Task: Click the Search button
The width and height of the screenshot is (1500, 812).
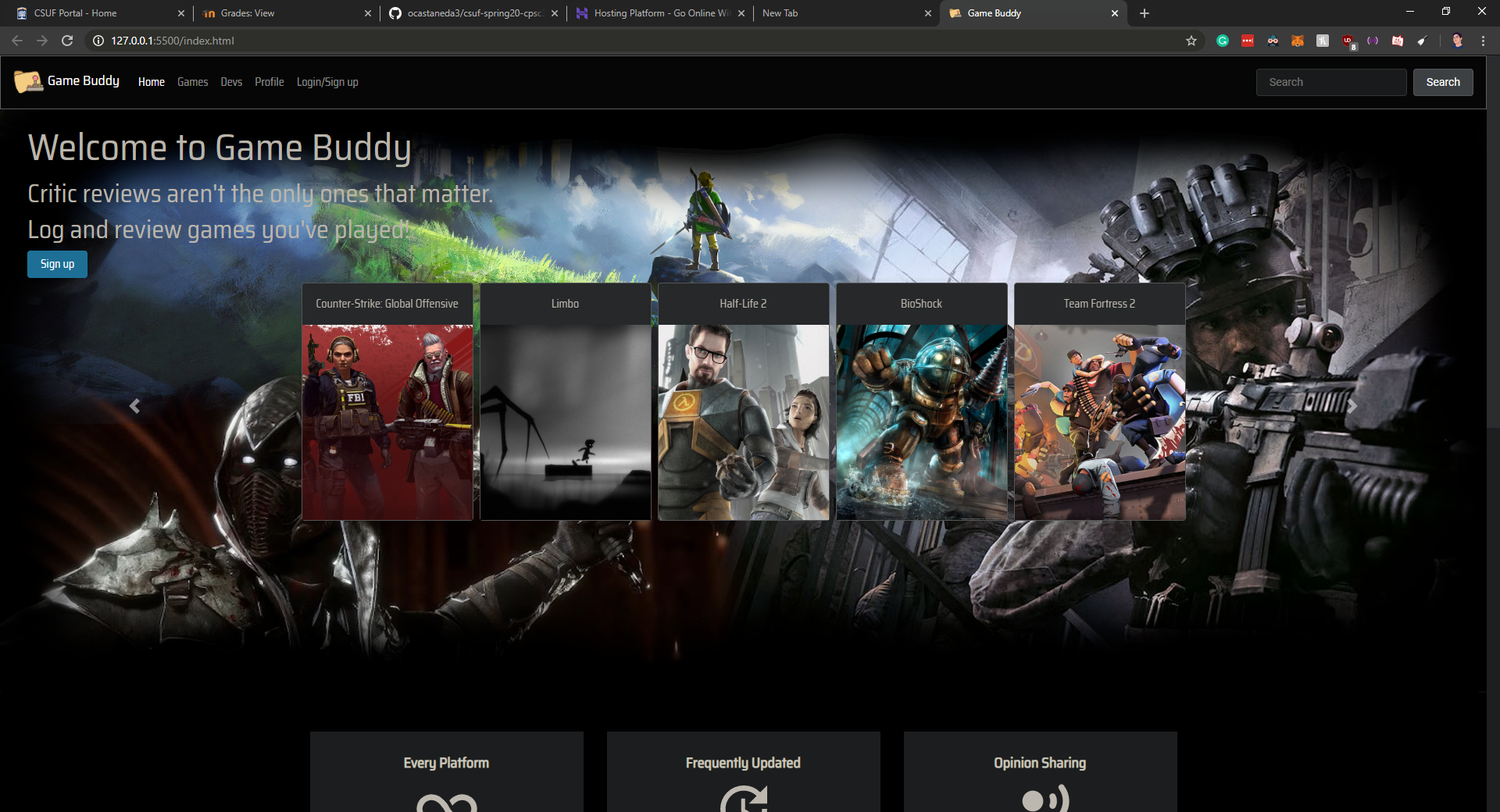Action: (x=1442, y=82)
